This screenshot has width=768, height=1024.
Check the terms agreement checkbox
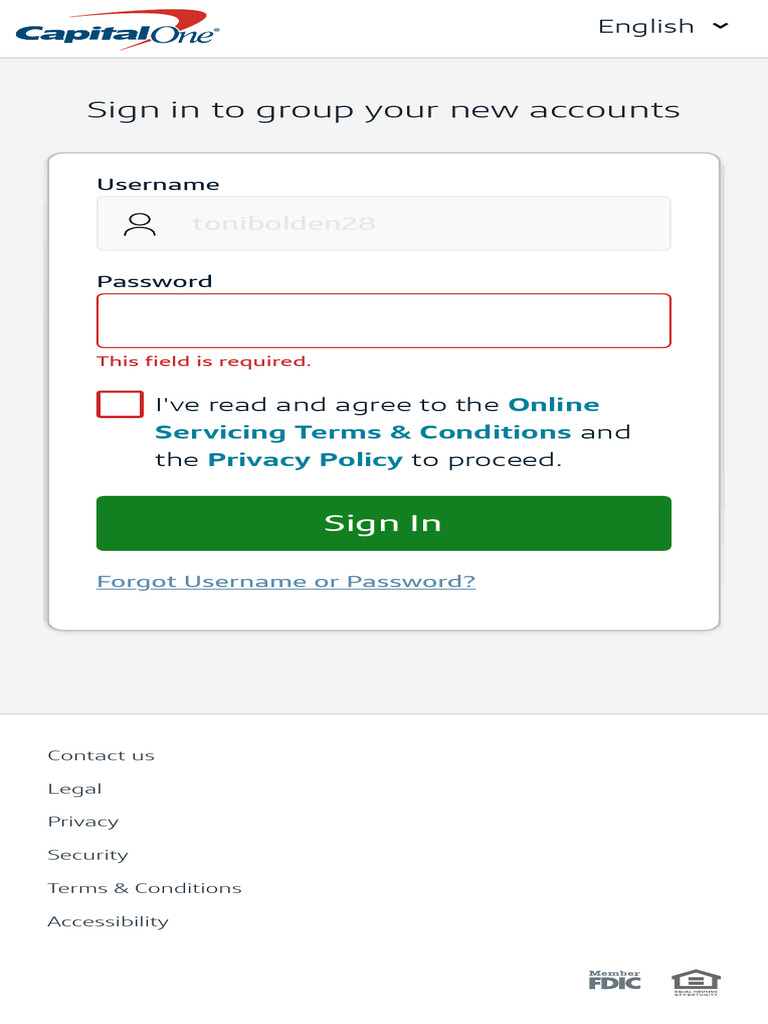point(120,405)
